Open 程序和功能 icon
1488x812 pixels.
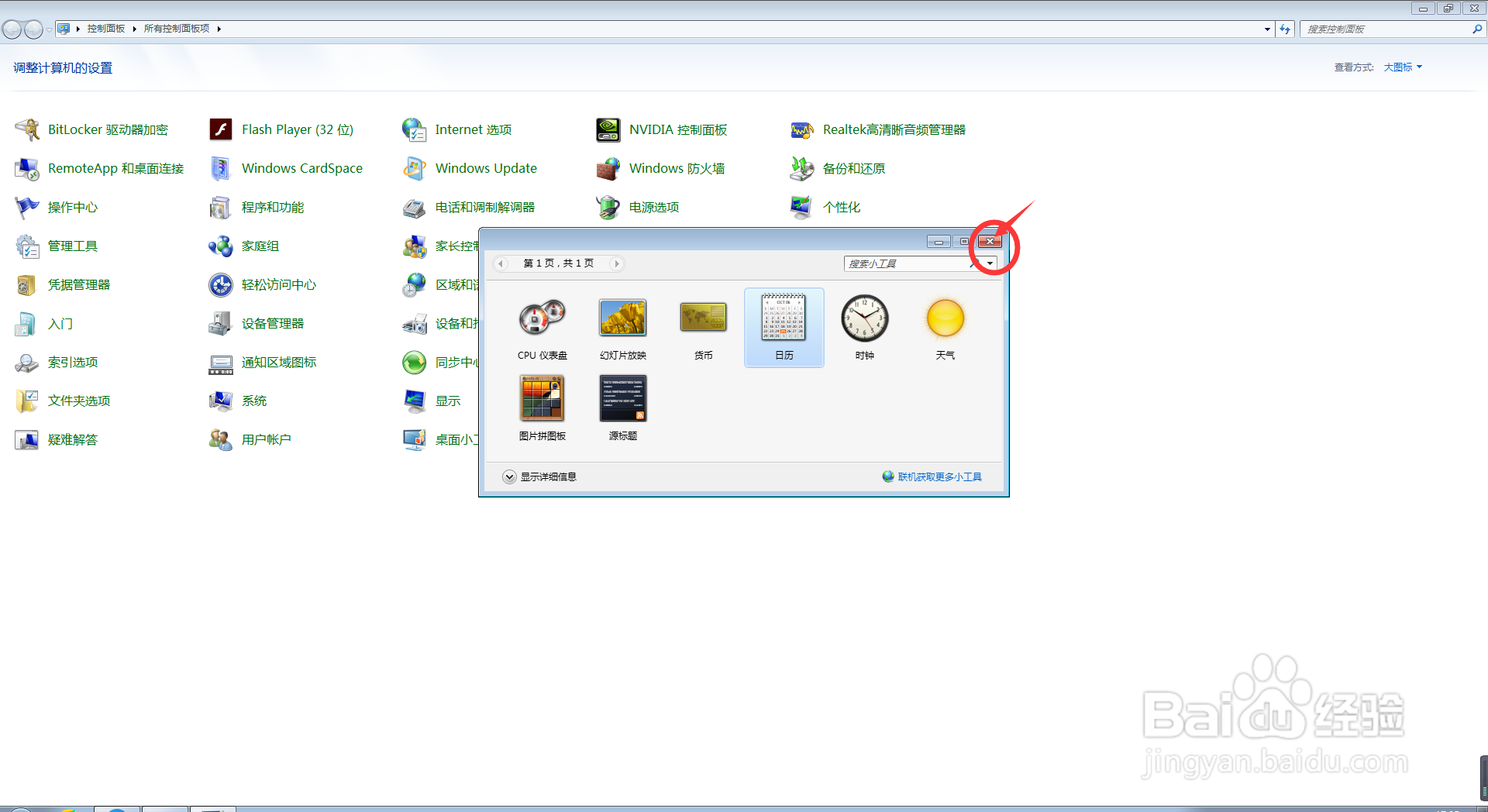click(221, 207)
